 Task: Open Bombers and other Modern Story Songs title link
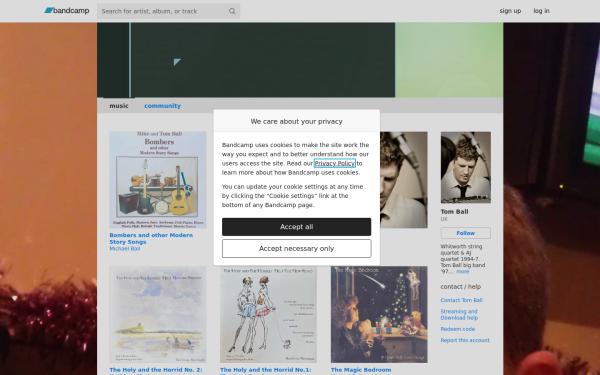coord(151,238)
